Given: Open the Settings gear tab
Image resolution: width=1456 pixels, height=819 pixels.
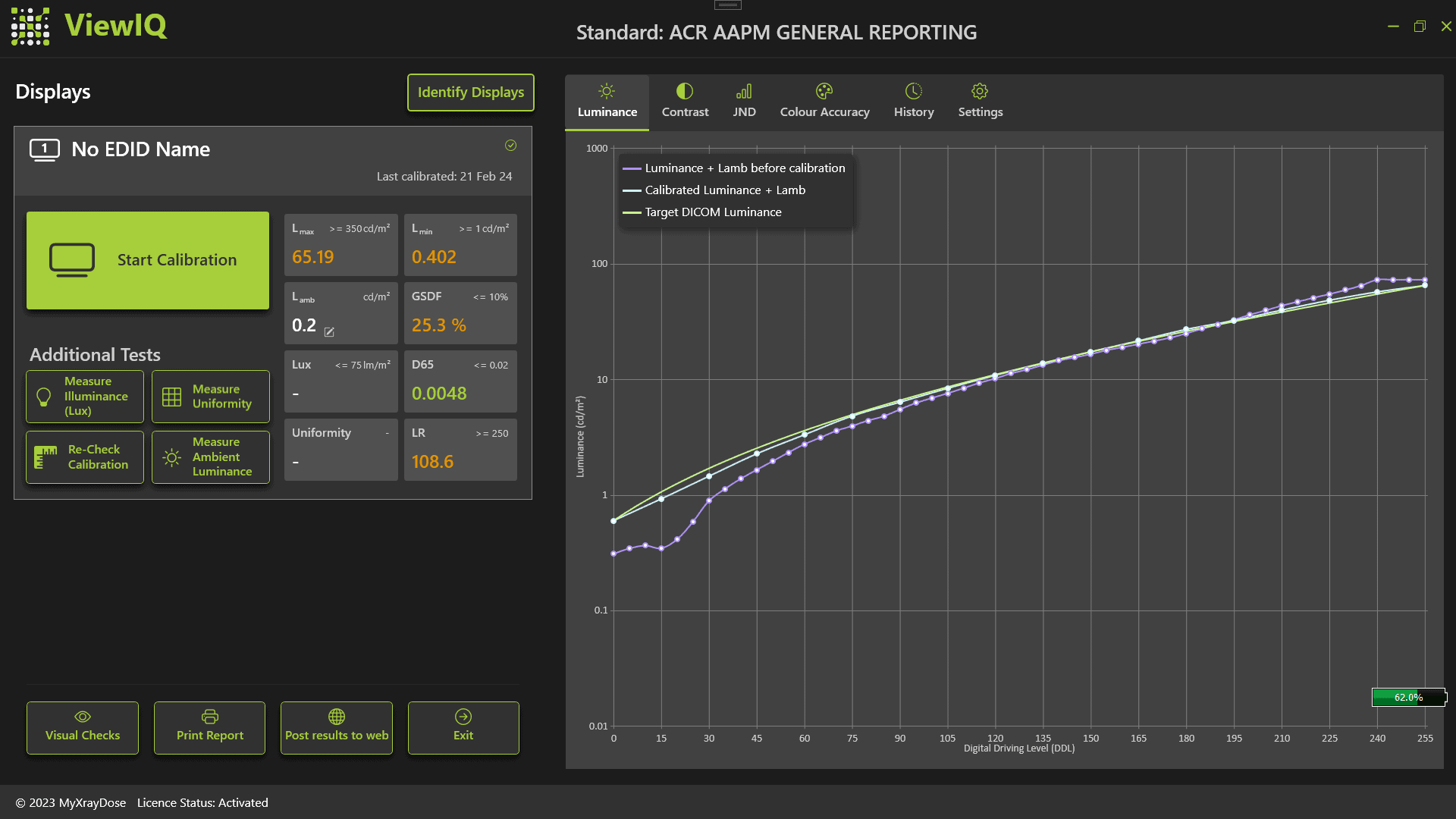Looking at the screenshot, I should (x=980, y=92).
